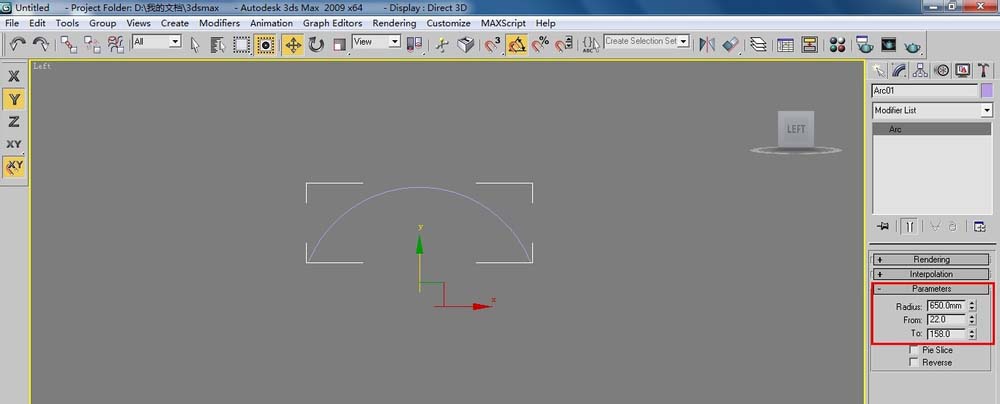Toggle the Keyboard Shortcut Override icon
This screenshot has height=404, width=1000.
[466, 44]
